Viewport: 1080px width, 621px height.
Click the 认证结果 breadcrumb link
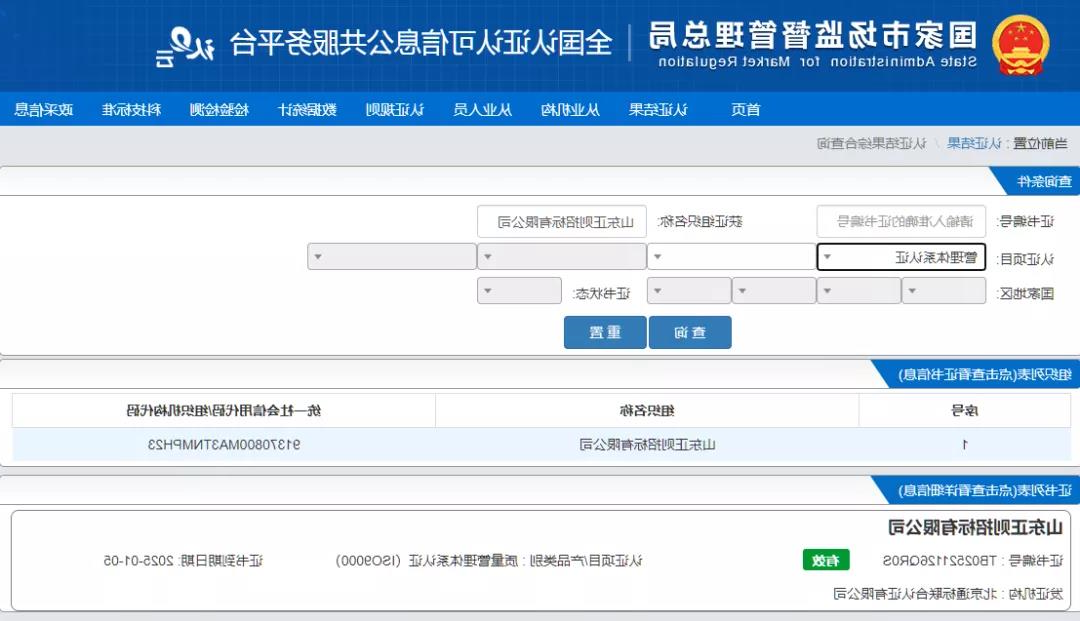975,143
